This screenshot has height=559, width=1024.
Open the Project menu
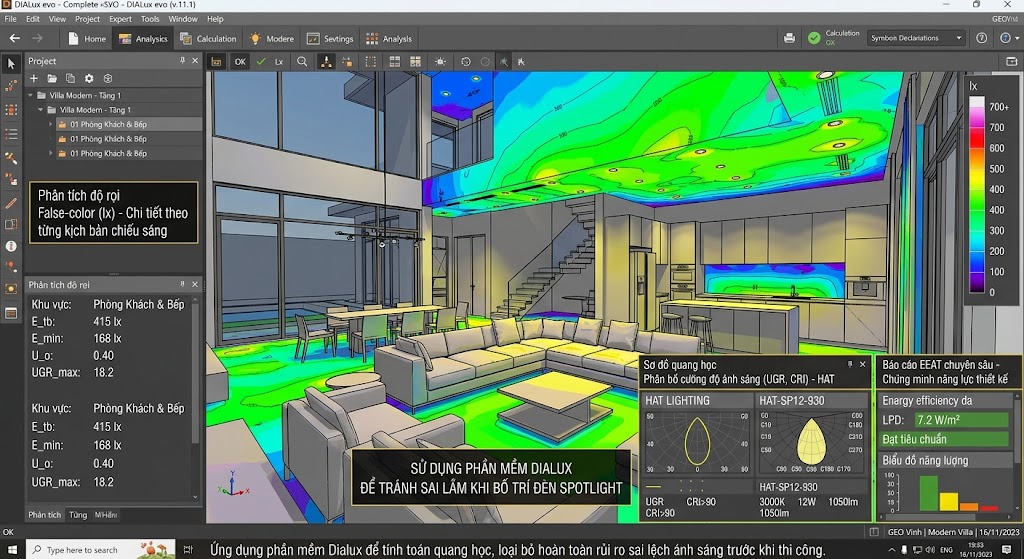tap(88, 19)
